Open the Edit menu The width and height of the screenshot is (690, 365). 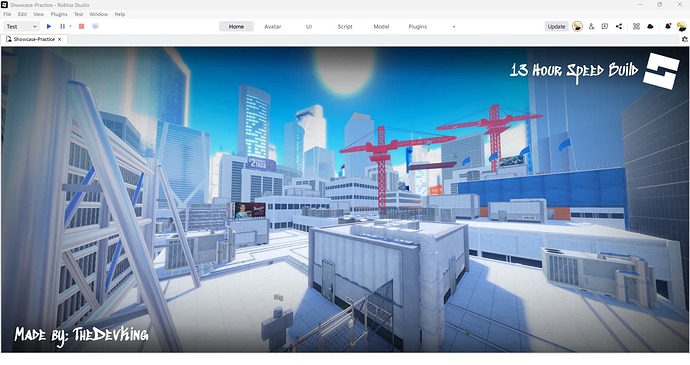(22, 14)
